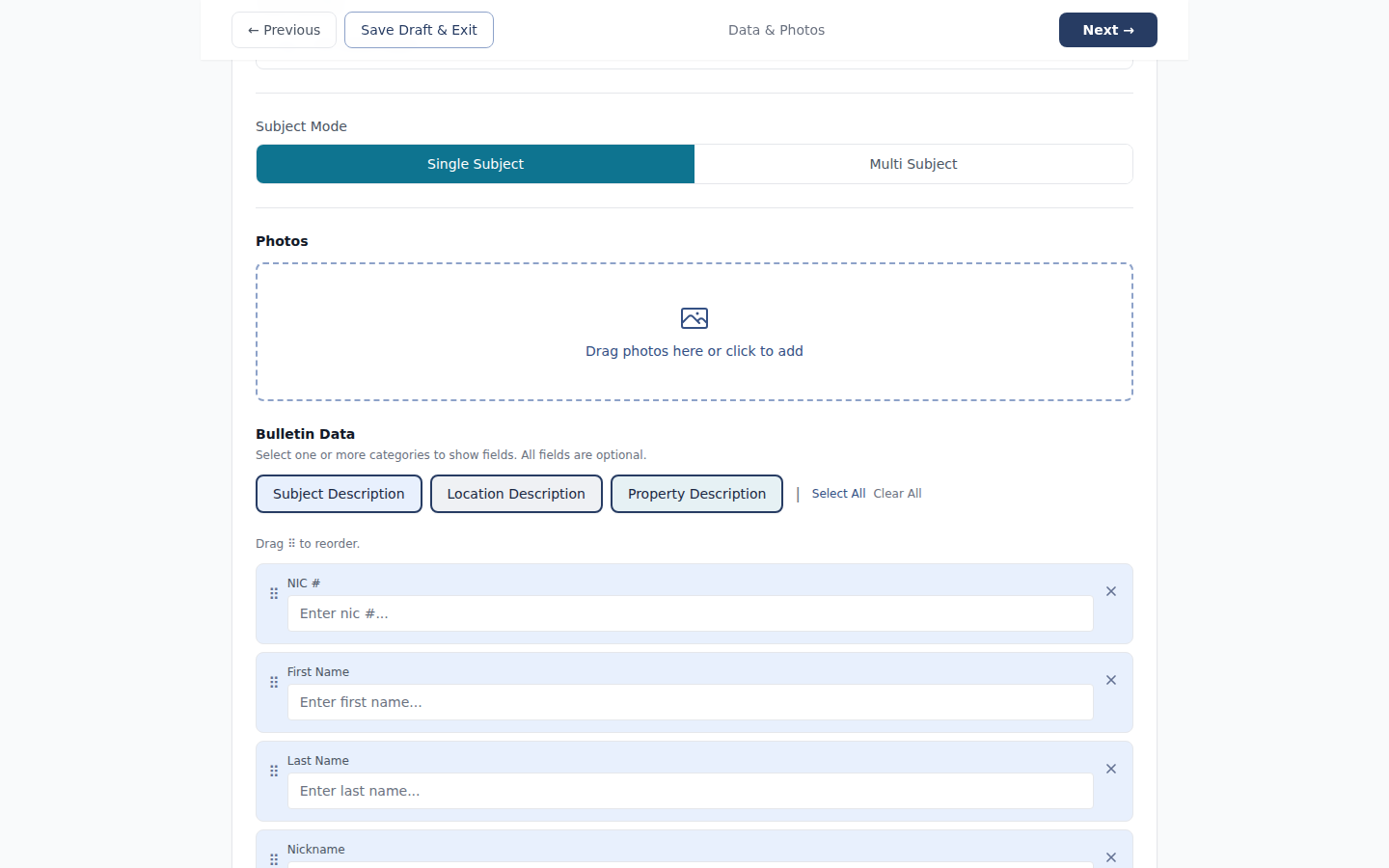Click the Data & Photos step title

click(776, 30)
